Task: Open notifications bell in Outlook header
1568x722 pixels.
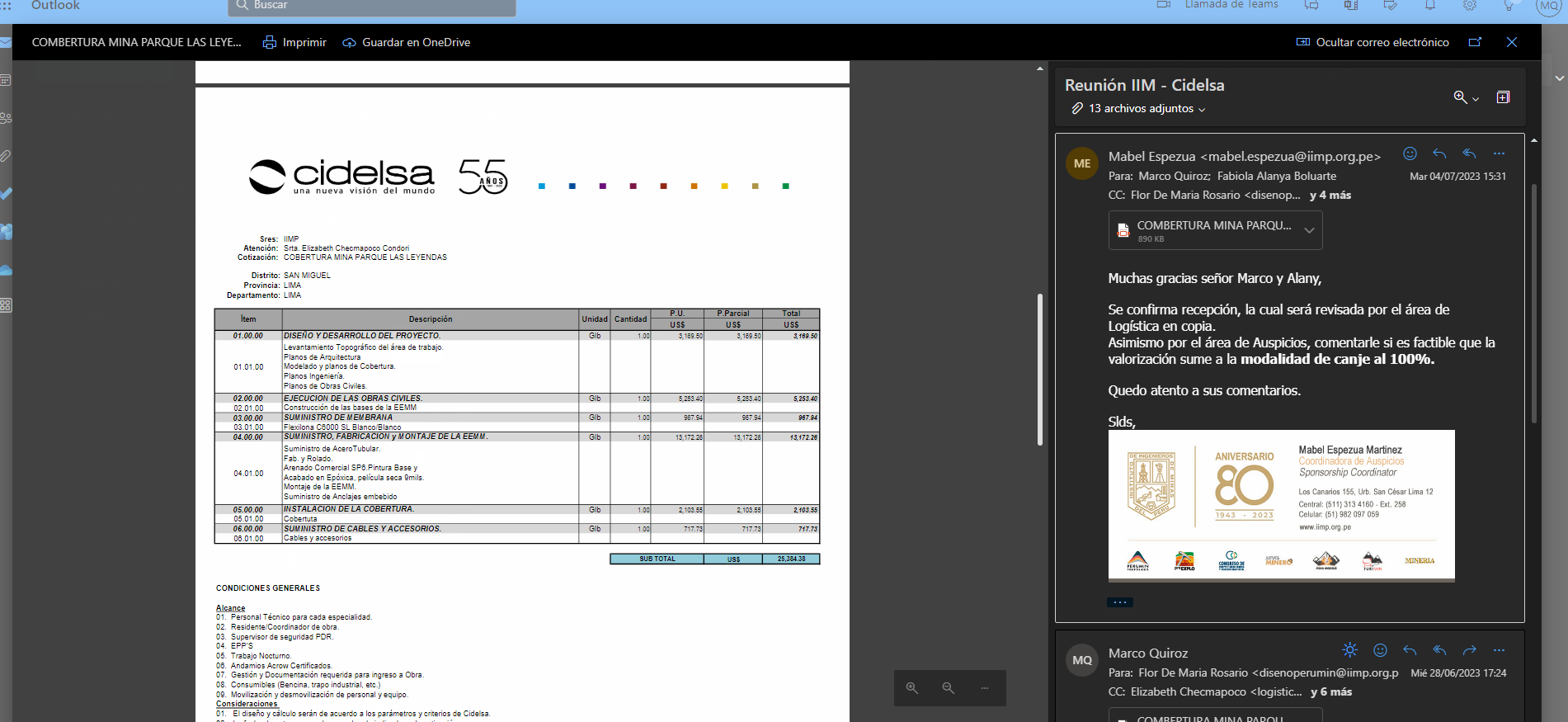Action: (x=1430, y=5)
